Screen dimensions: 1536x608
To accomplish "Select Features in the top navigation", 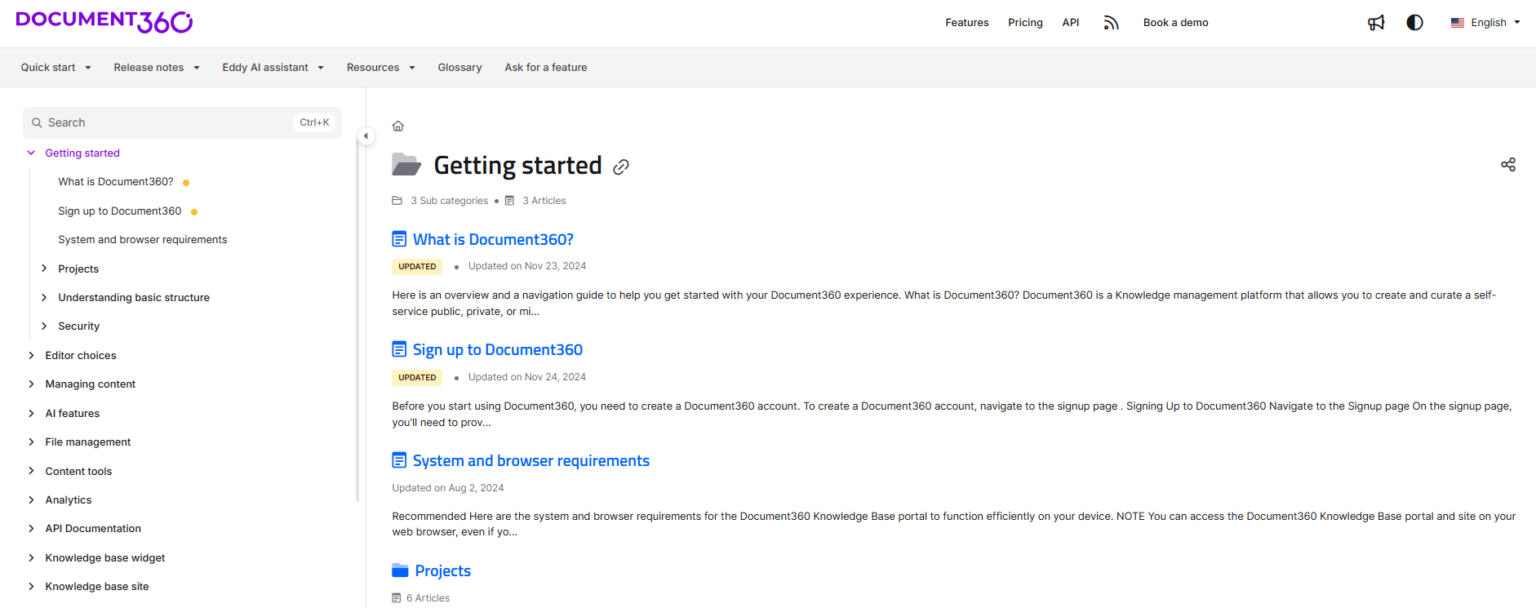I will tap(966, 22).
